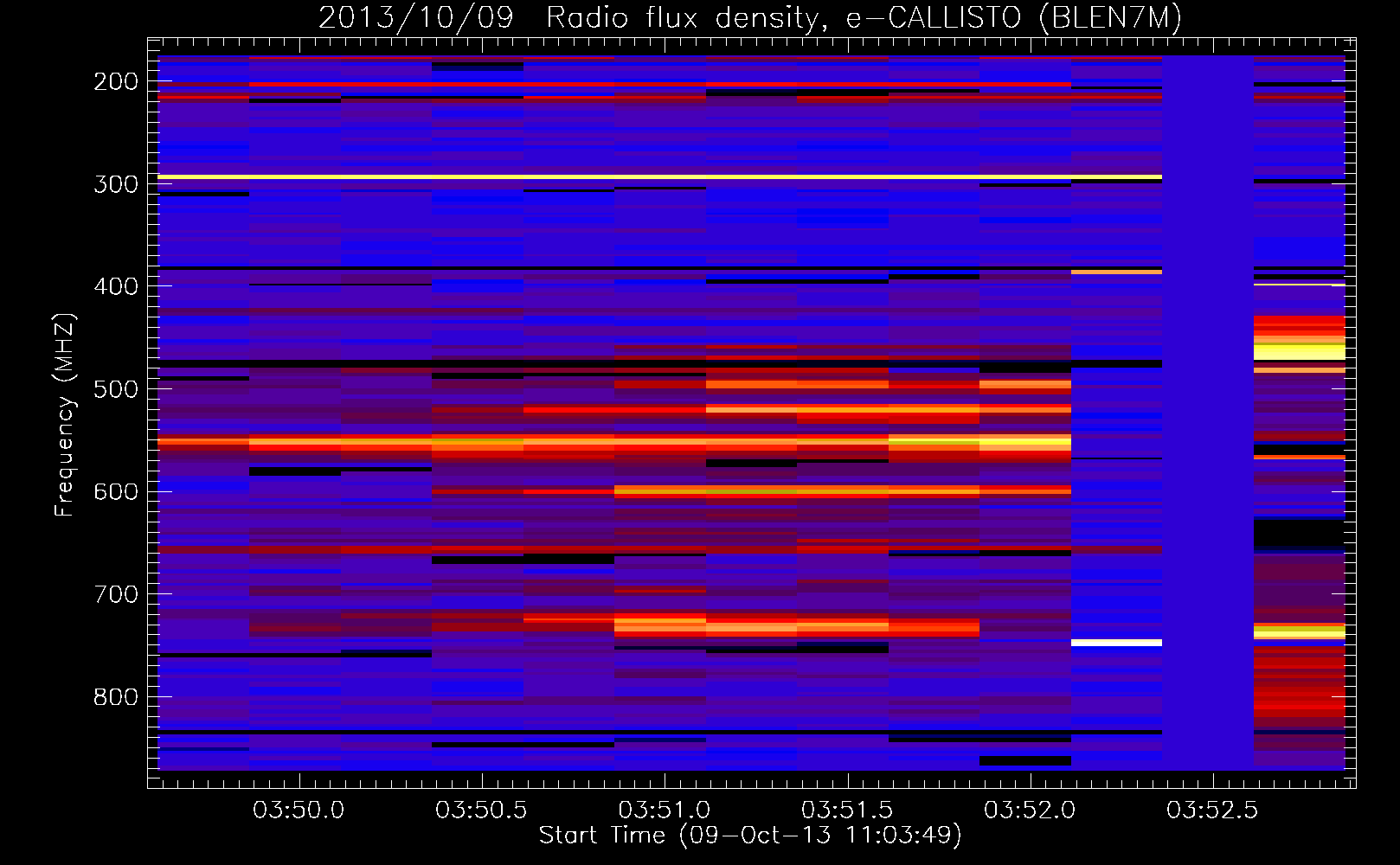Viewport: 1400px width, 865px height.
Task: Click the 03:51.0 time tick label
Action: [664, 811]
